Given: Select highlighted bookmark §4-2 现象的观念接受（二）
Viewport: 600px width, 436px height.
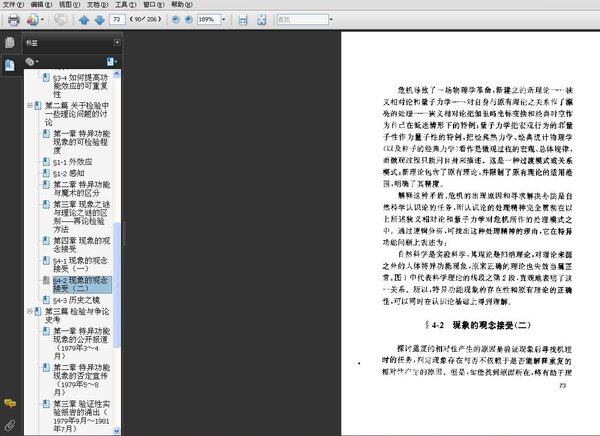Looking at the screenshot, I should pyautogui.click(x=82, y=285).
